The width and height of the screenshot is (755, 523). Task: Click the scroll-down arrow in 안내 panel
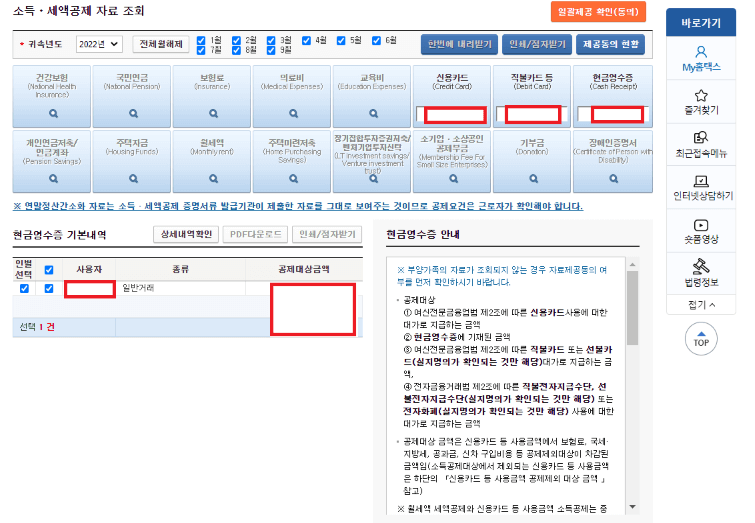(632, 507)
